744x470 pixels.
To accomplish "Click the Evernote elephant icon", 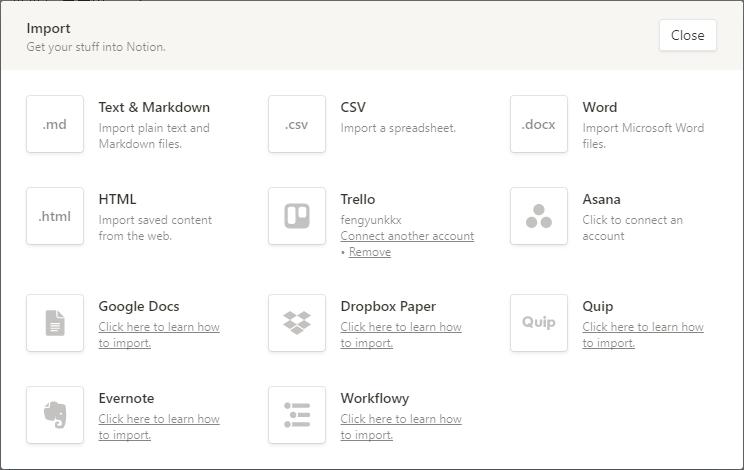I will 55,415.
